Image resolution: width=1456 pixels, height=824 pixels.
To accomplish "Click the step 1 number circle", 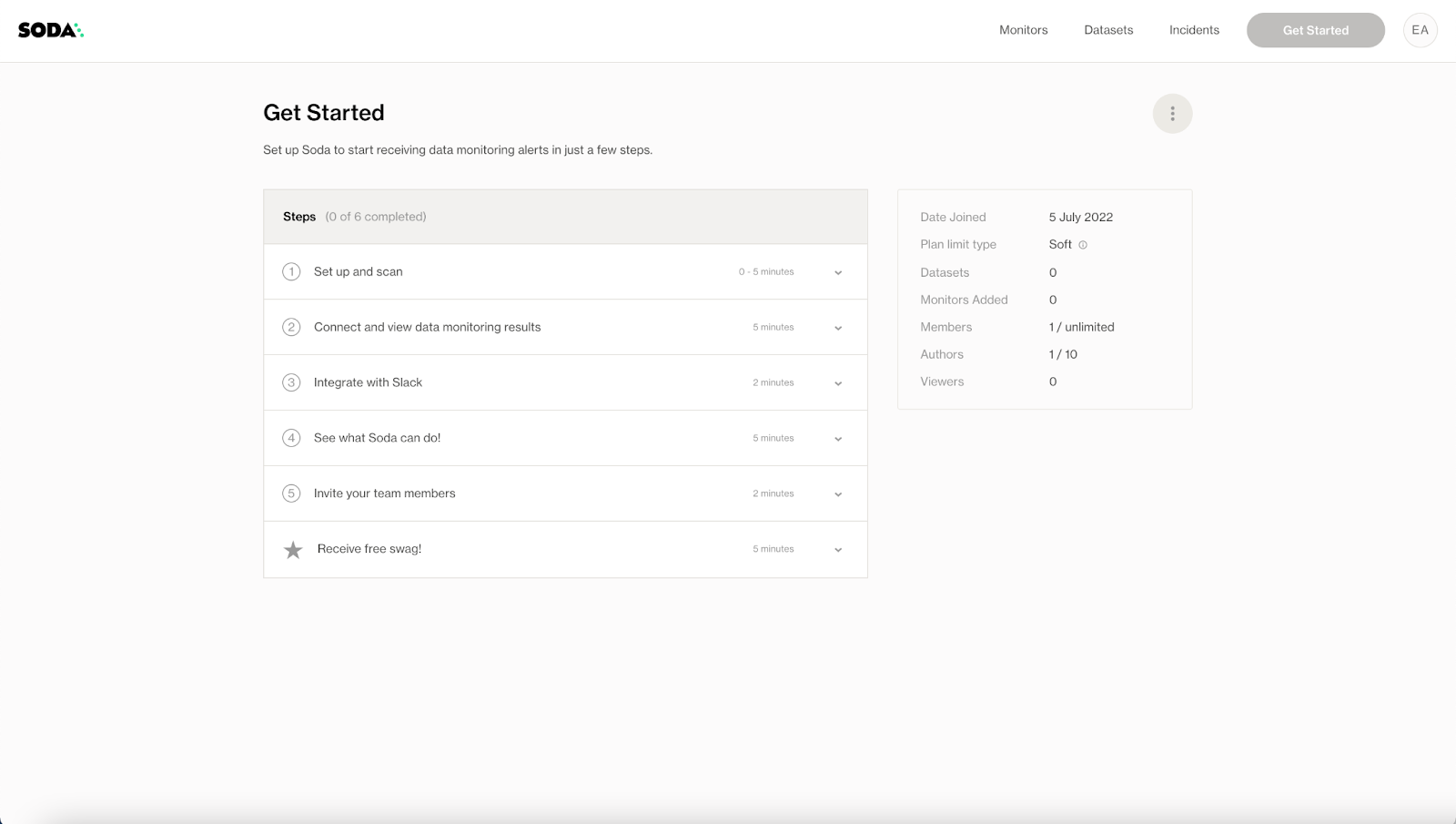I will click(x=291, y=272).
